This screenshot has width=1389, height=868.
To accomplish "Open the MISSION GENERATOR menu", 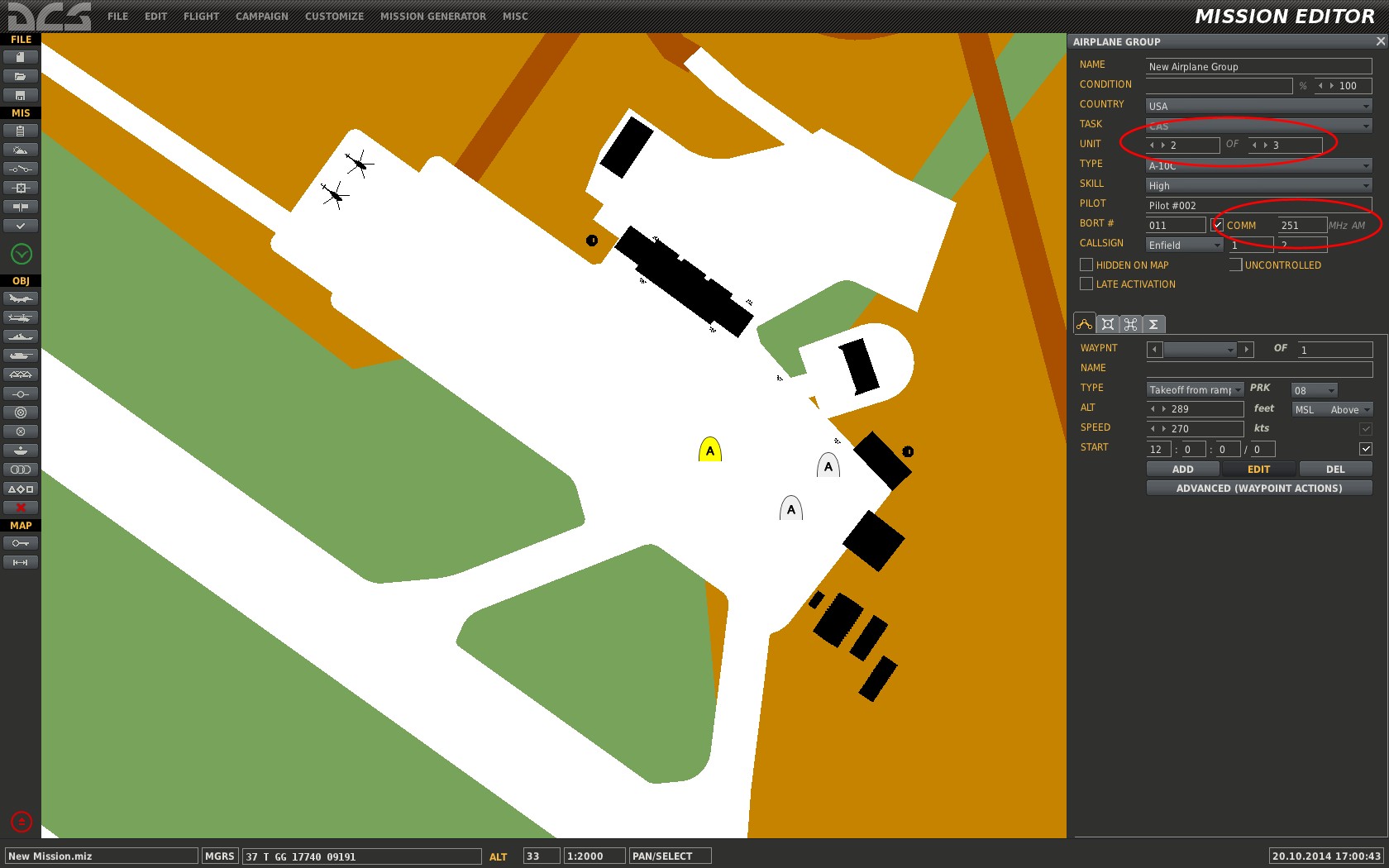I will [x=433, y=17].
